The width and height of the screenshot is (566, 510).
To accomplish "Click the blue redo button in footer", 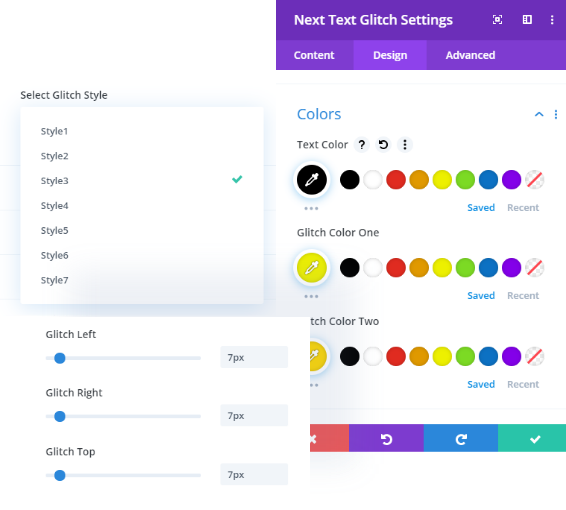I will 461,439.
